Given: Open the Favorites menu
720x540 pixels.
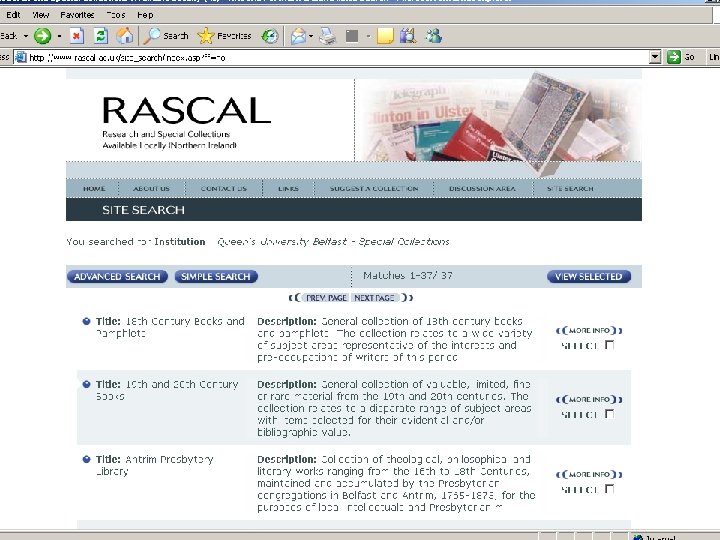Looking at the screenshot, I should coord(77,15).
